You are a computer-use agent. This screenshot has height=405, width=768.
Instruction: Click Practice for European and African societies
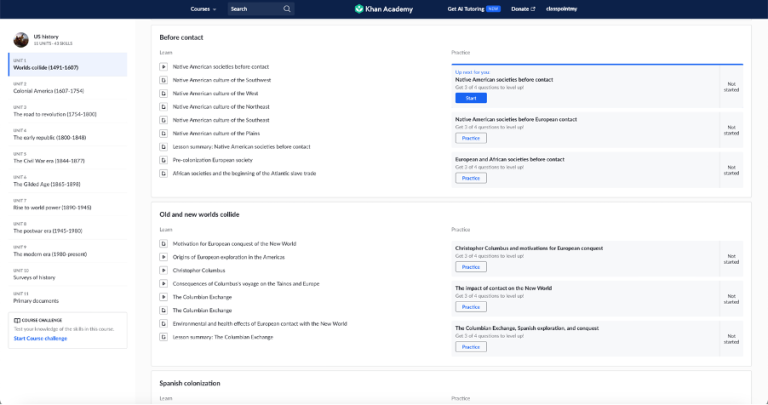click(471, 178)
